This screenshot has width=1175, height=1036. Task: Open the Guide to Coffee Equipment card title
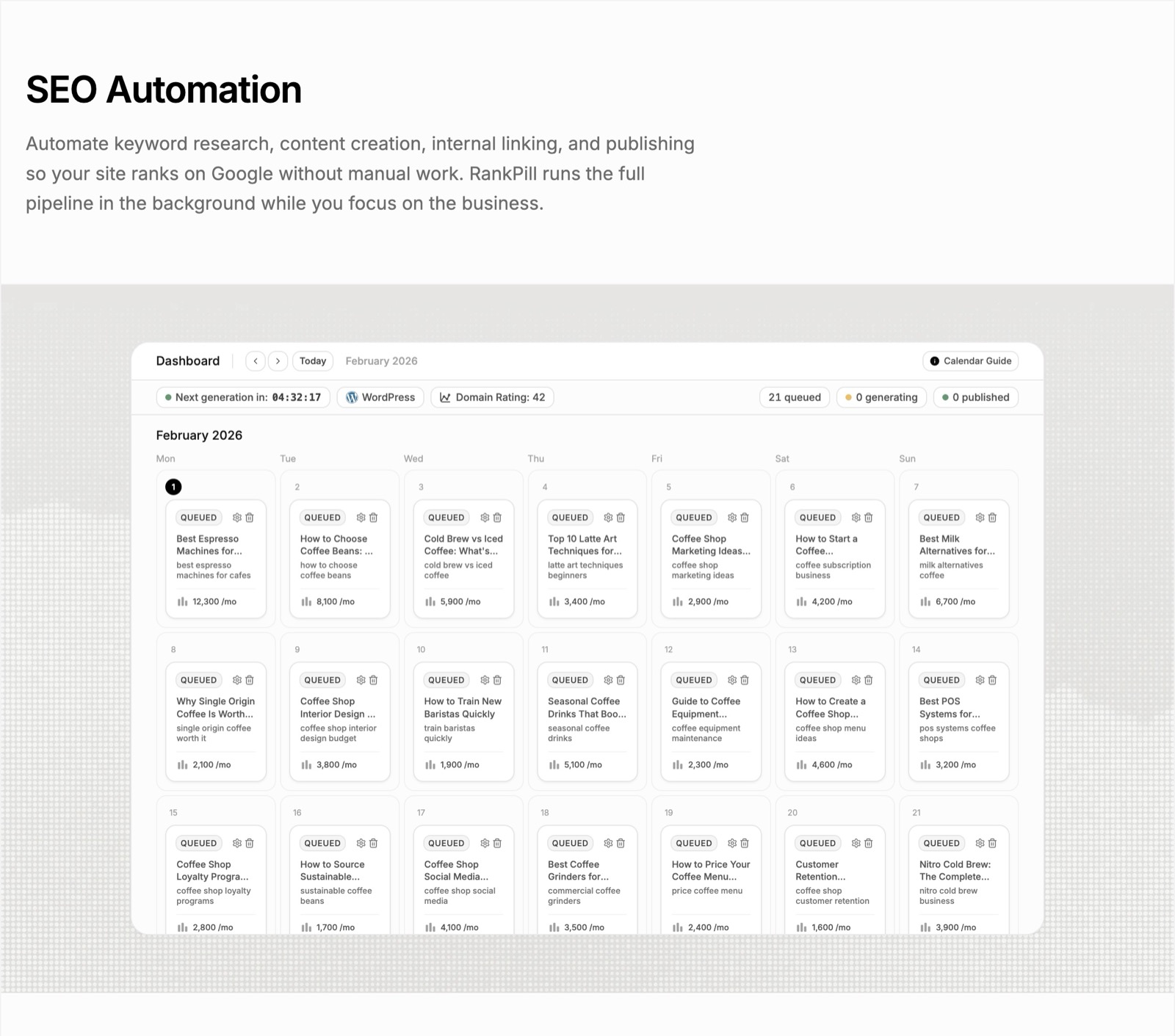[706, 708]
